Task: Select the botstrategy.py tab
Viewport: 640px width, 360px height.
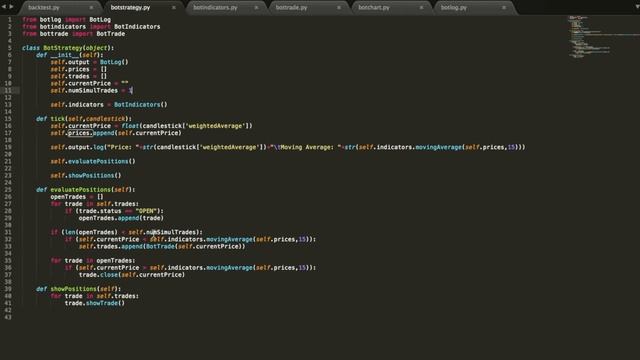Action: coord(130,7)
